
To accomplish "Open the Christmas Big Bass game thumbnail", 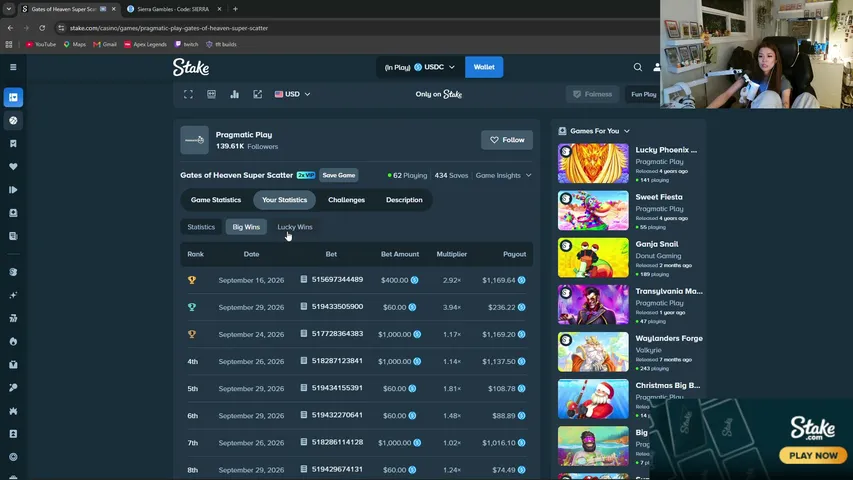I will pyautogui.click(x=593, y=399).
